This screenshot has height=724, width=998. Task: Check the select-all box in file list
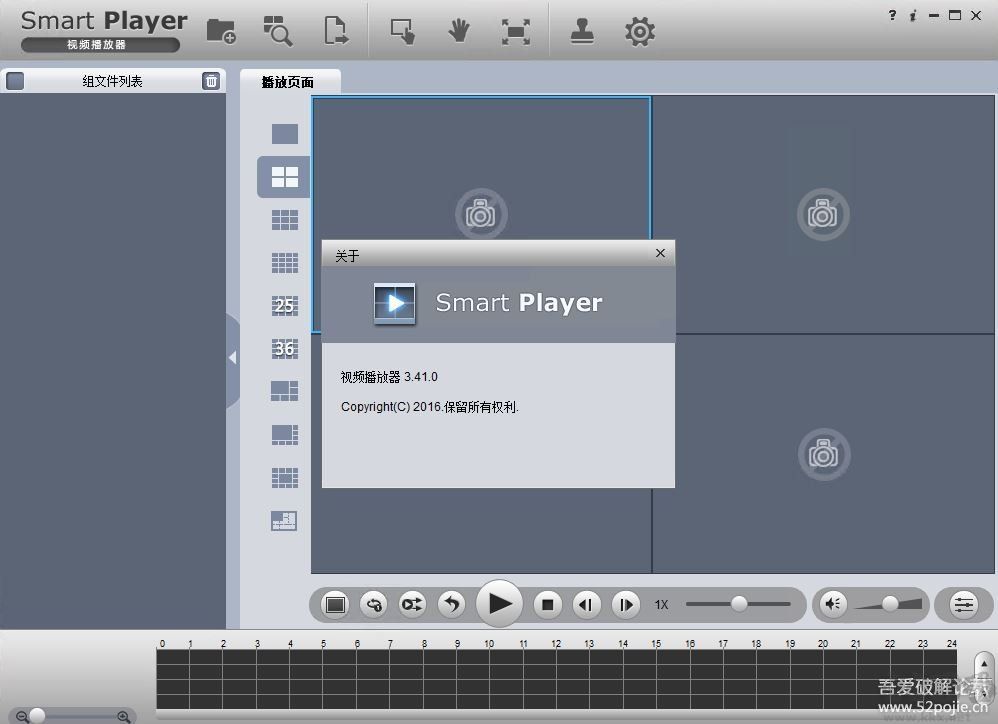click(15, 81)
